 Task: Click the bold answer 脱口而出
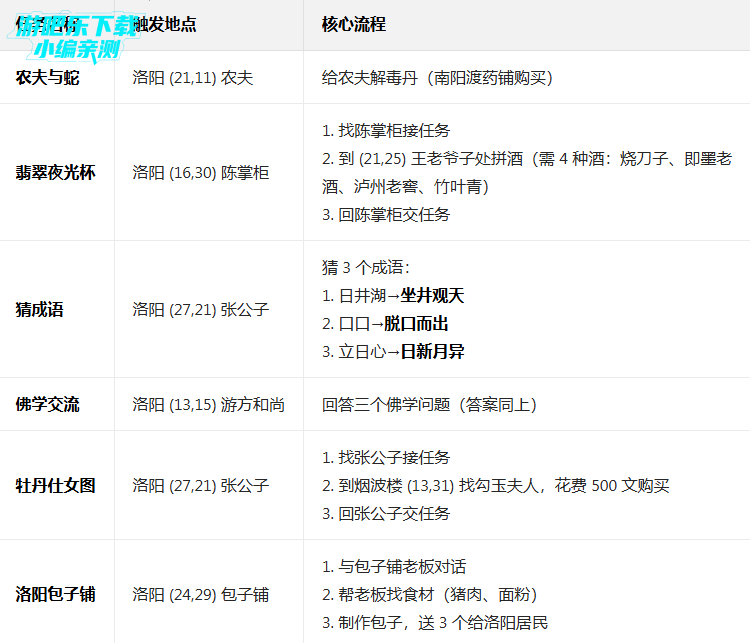click(x=416, y=324)
